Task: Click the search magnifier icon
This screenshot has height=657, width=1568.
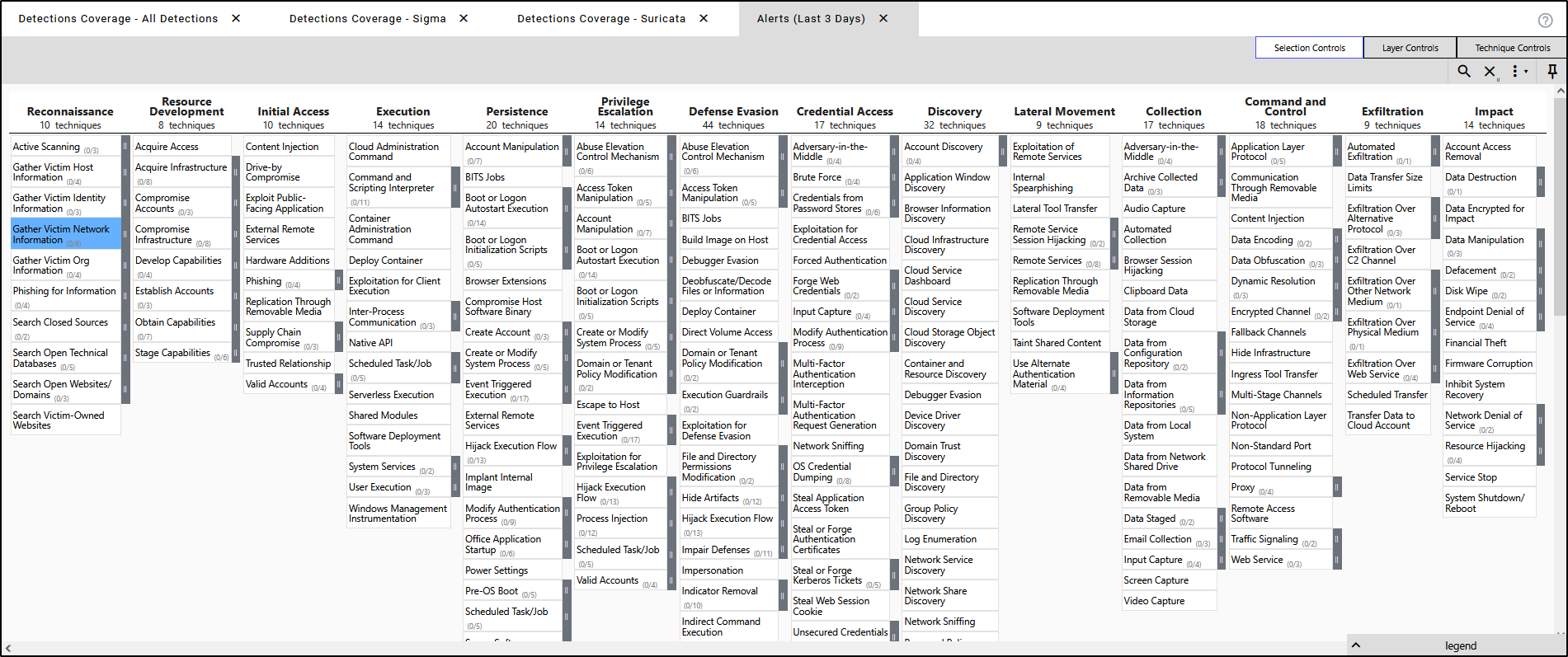Action: click(x=1464, y=72)
